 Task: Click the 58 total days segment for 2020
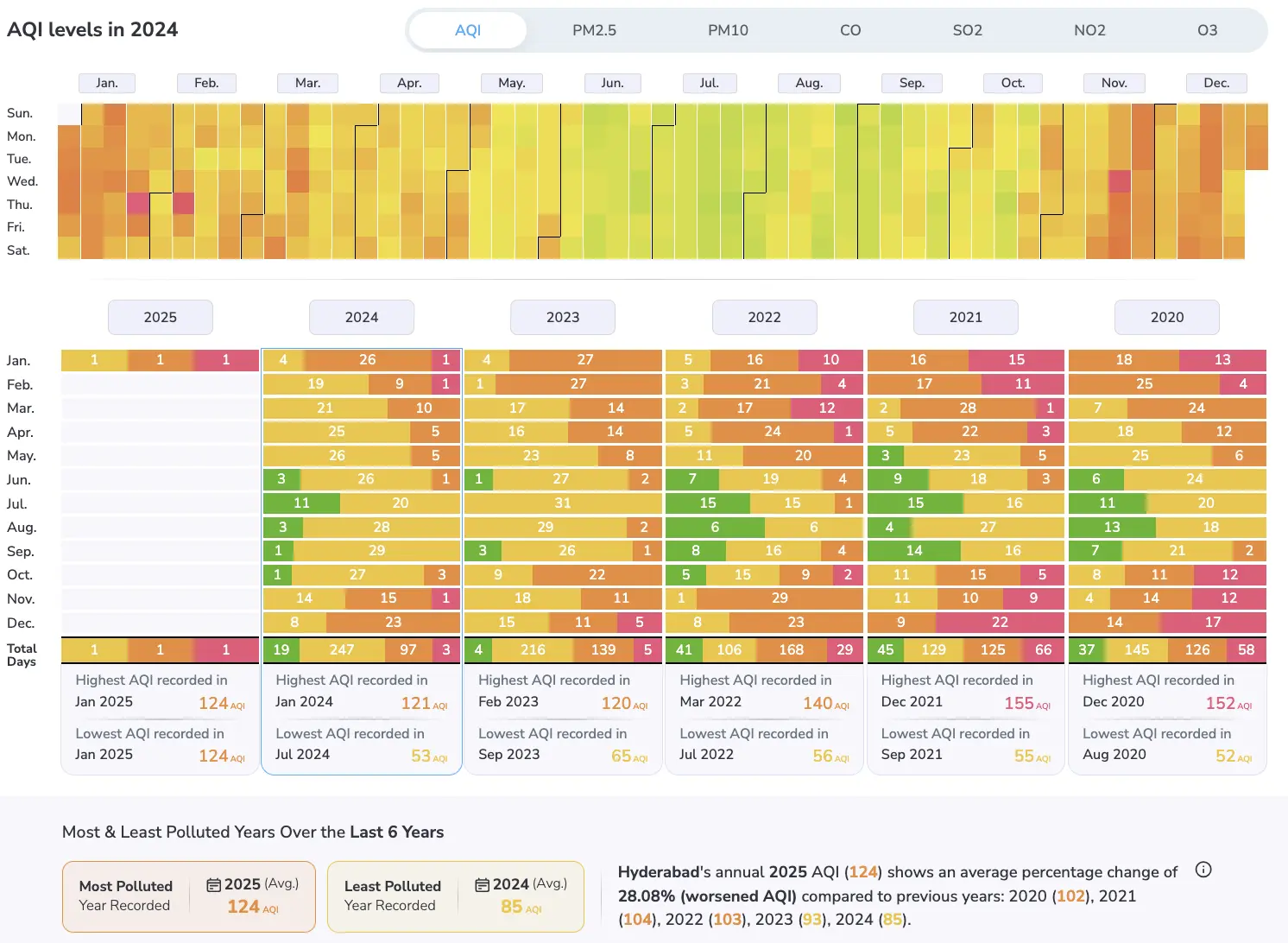[1247, 649]
